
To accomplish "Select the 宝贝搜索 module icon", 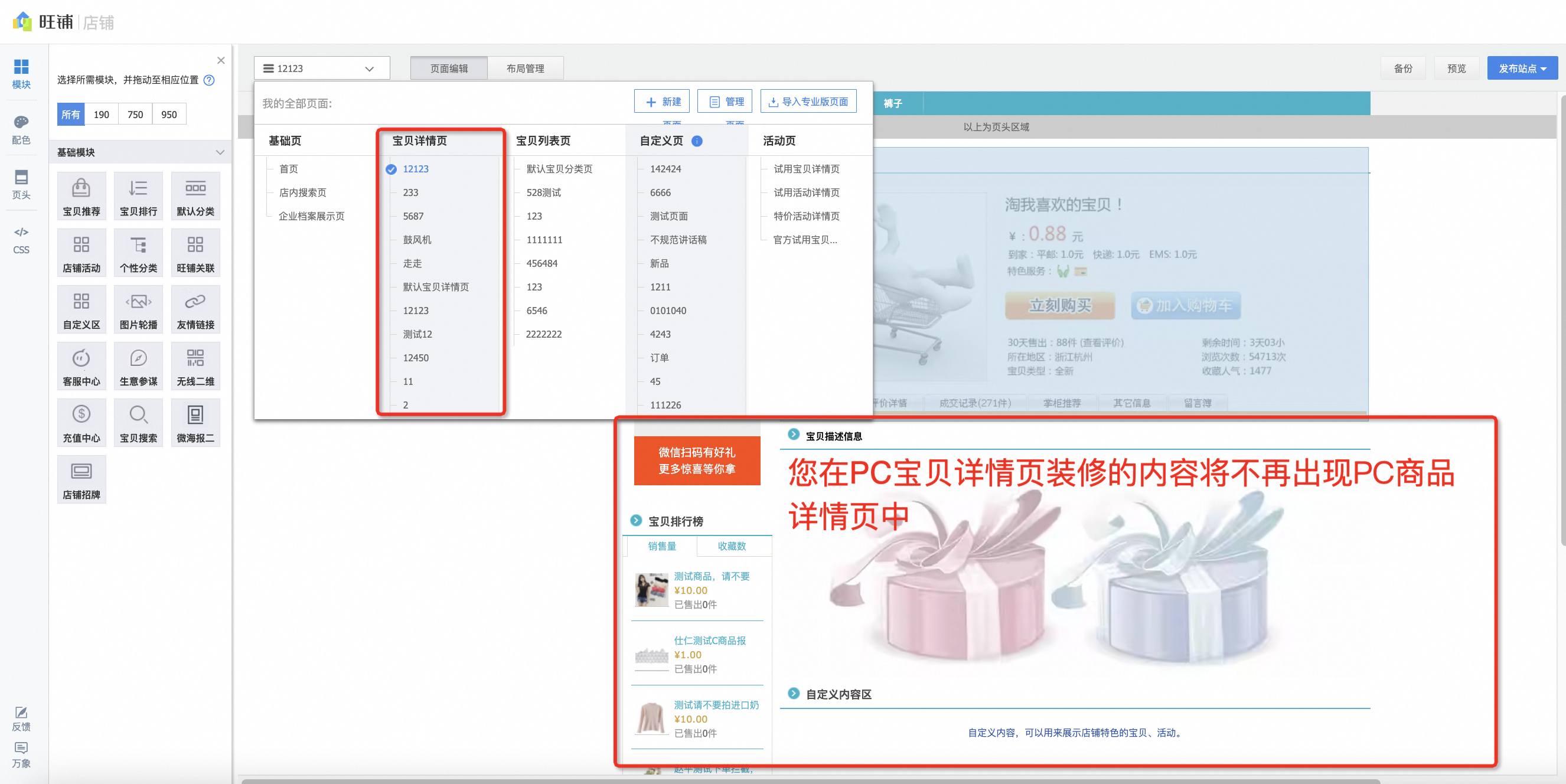I will (x=139, y=422).
